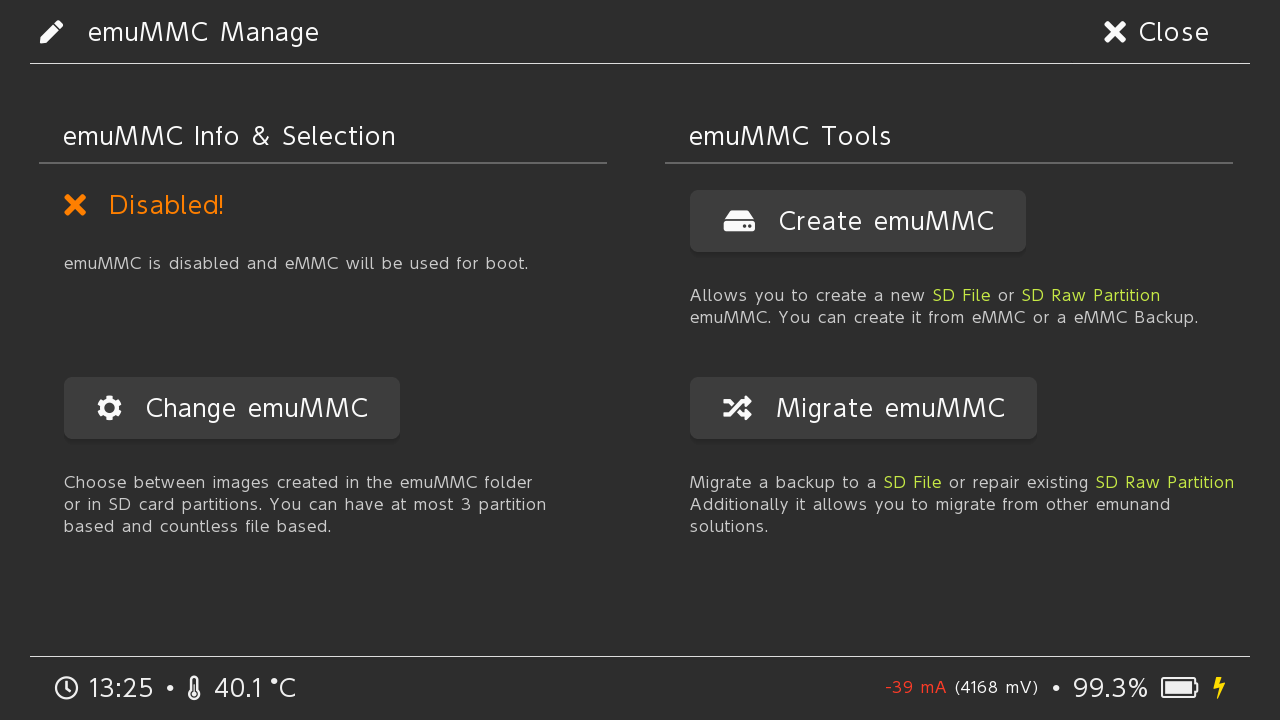Click the battery icon in status bar
Image resolution: width=1280 pixels, height=720 pixels.
click(x=1180, y=688)
